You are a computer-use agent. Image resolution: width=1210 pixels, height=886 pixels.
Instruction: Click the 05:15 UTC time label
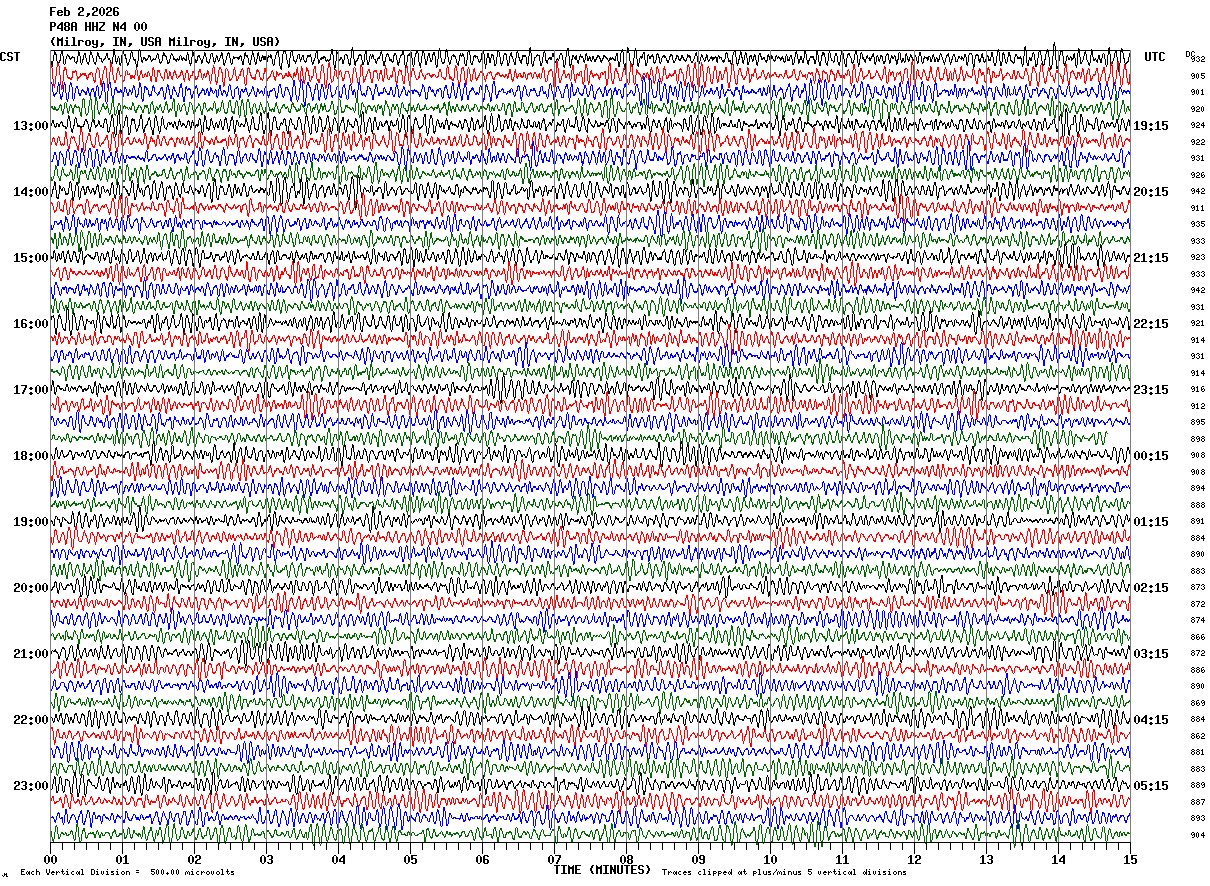(x=1150, y=786)
